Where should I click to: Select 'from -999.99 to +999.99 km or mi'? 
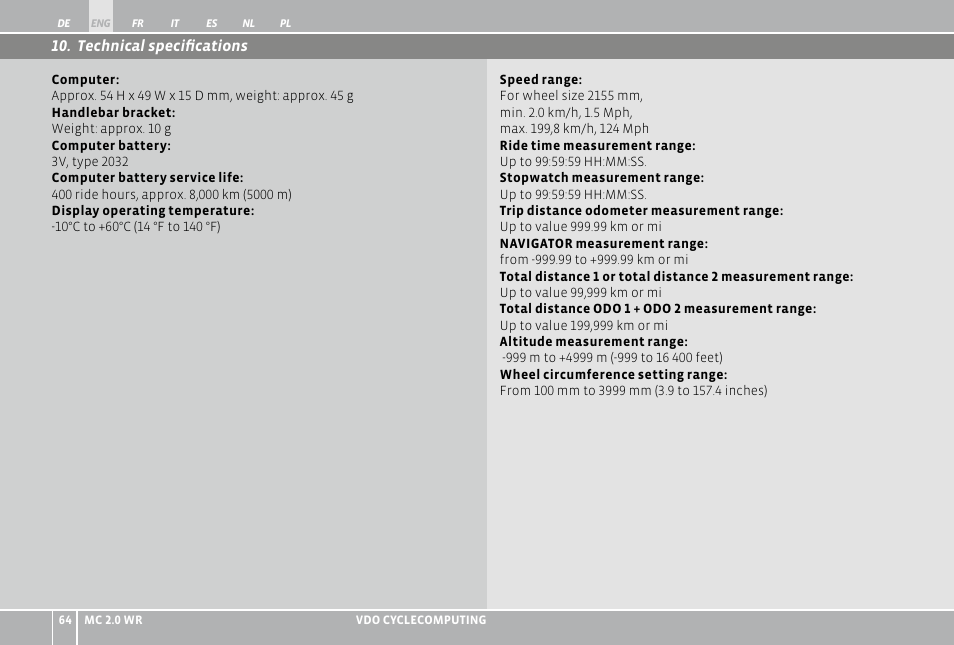click(x=594, y=260)
